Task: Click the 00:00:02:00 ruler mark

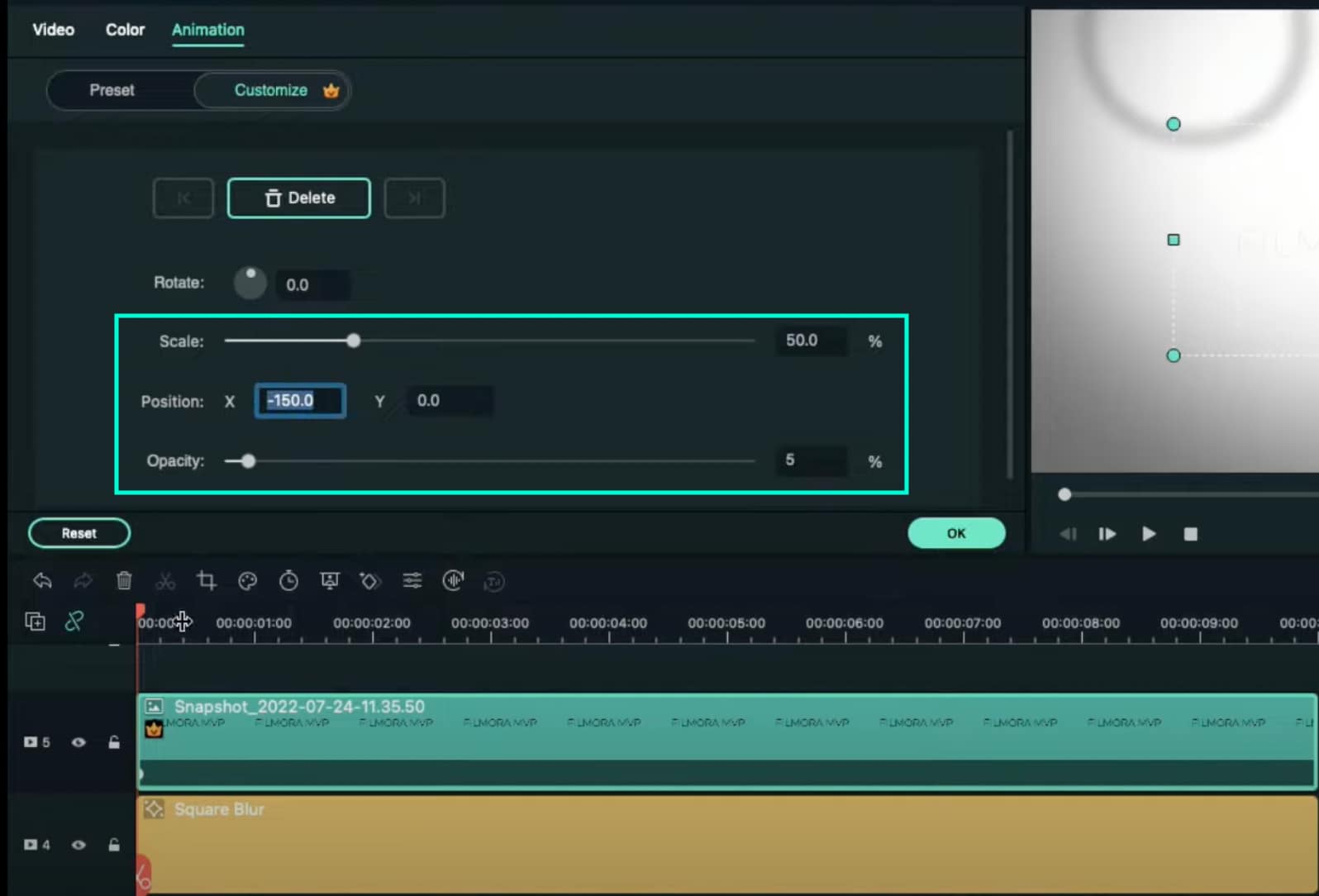Action: click(372, 623)
